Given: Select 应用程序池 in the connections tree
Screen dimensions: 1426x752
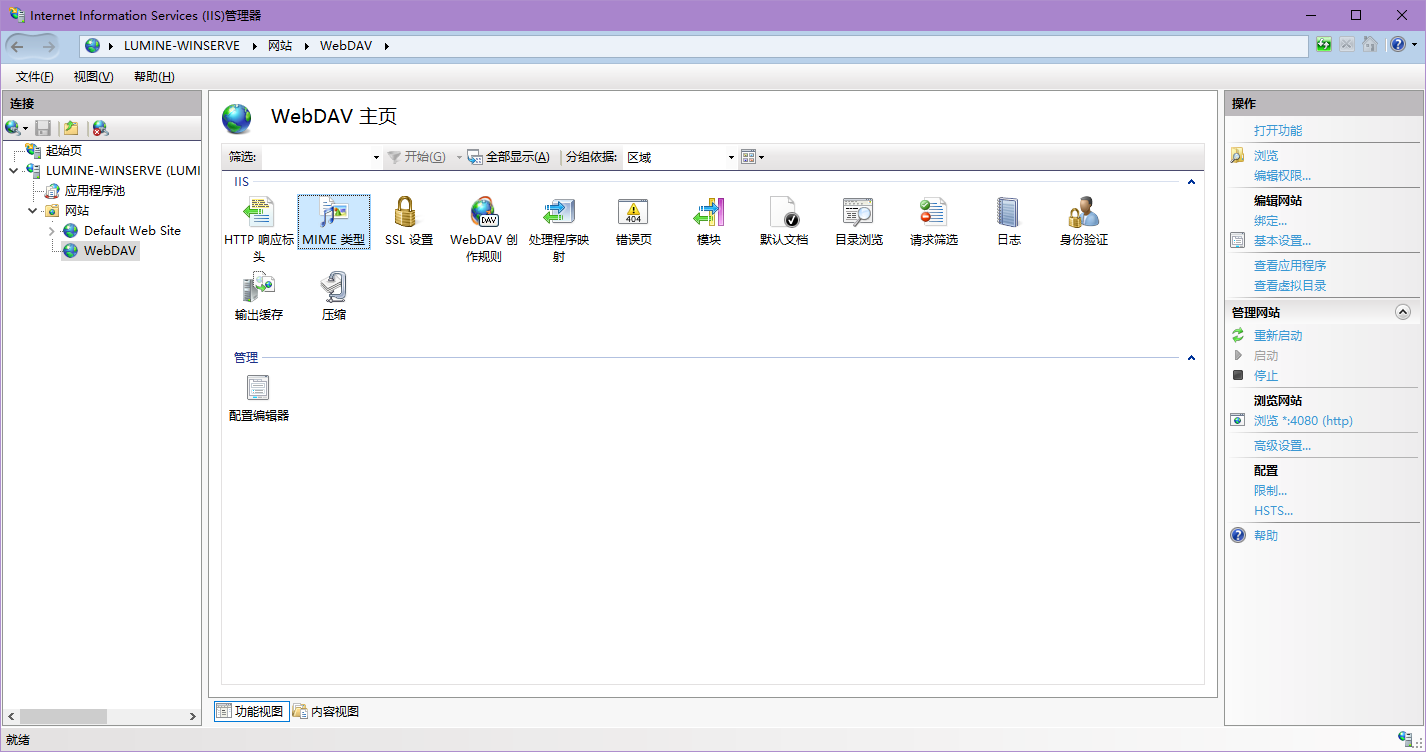Looking at the screenshot, I should [x=94, y=191].
